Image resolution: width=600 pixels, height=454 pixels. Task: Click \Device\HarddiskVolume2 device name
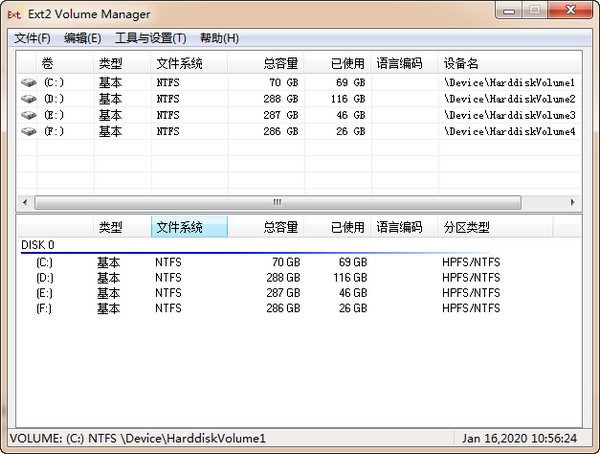pyautogui.click(x=509, y=99)
